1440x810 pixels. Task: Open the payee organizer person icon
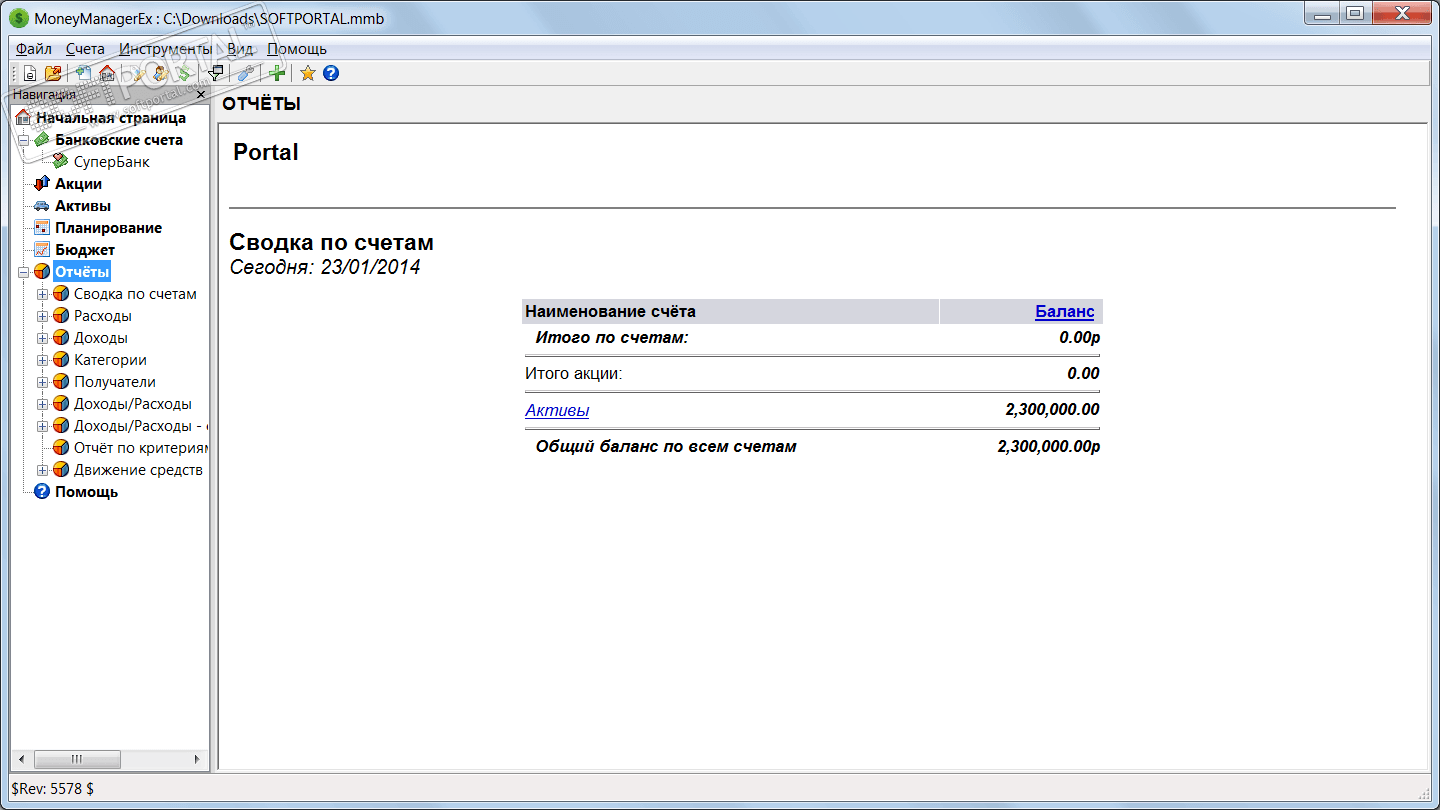coord(159,73)
